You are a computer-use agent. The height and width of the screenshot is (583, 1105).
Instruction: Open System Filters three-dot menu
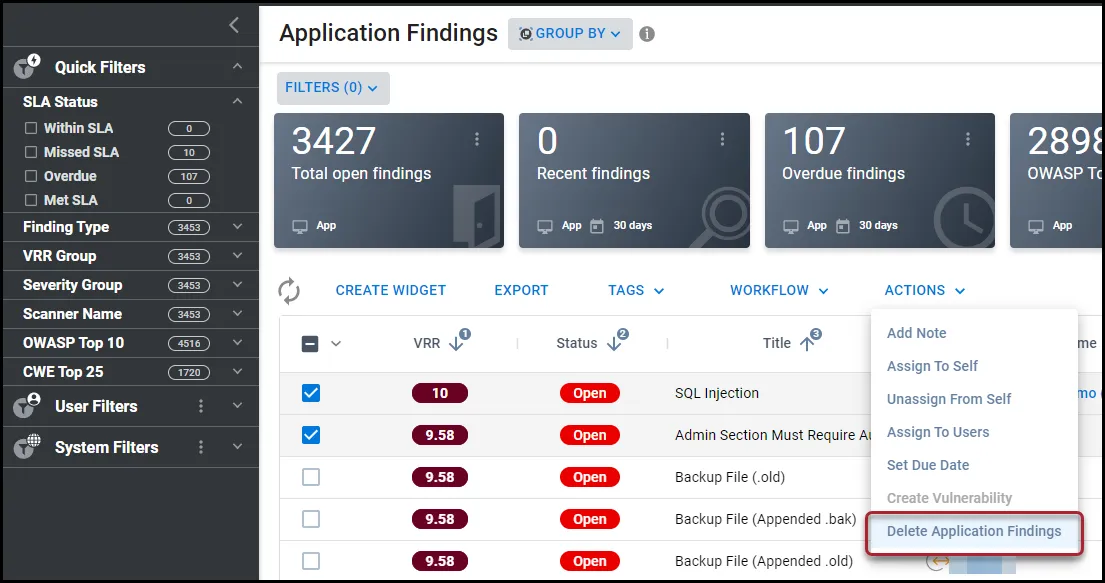pyautogui.click(x=201, y=447)
